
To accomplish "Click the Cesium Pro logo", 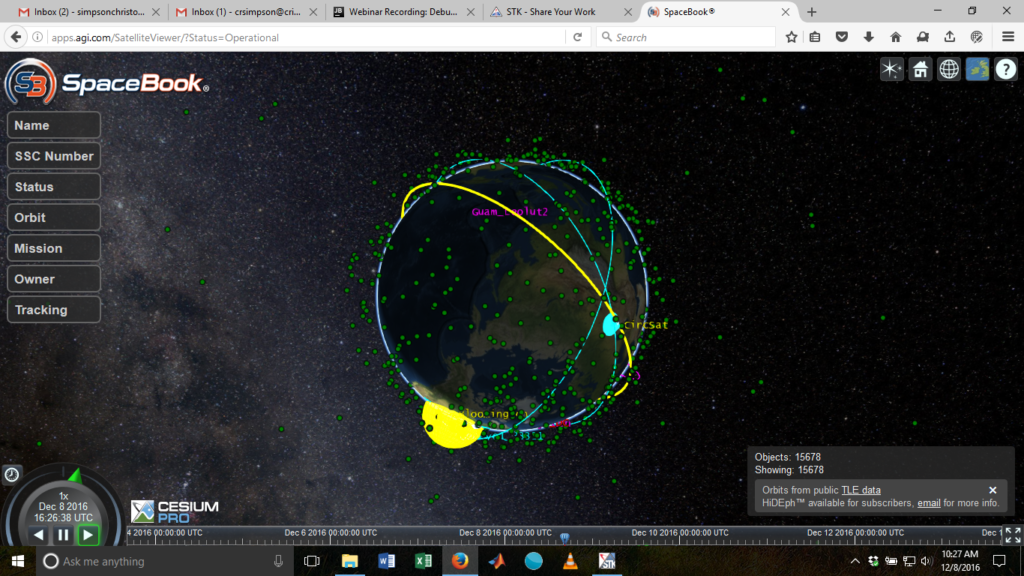I will [173, 509].
